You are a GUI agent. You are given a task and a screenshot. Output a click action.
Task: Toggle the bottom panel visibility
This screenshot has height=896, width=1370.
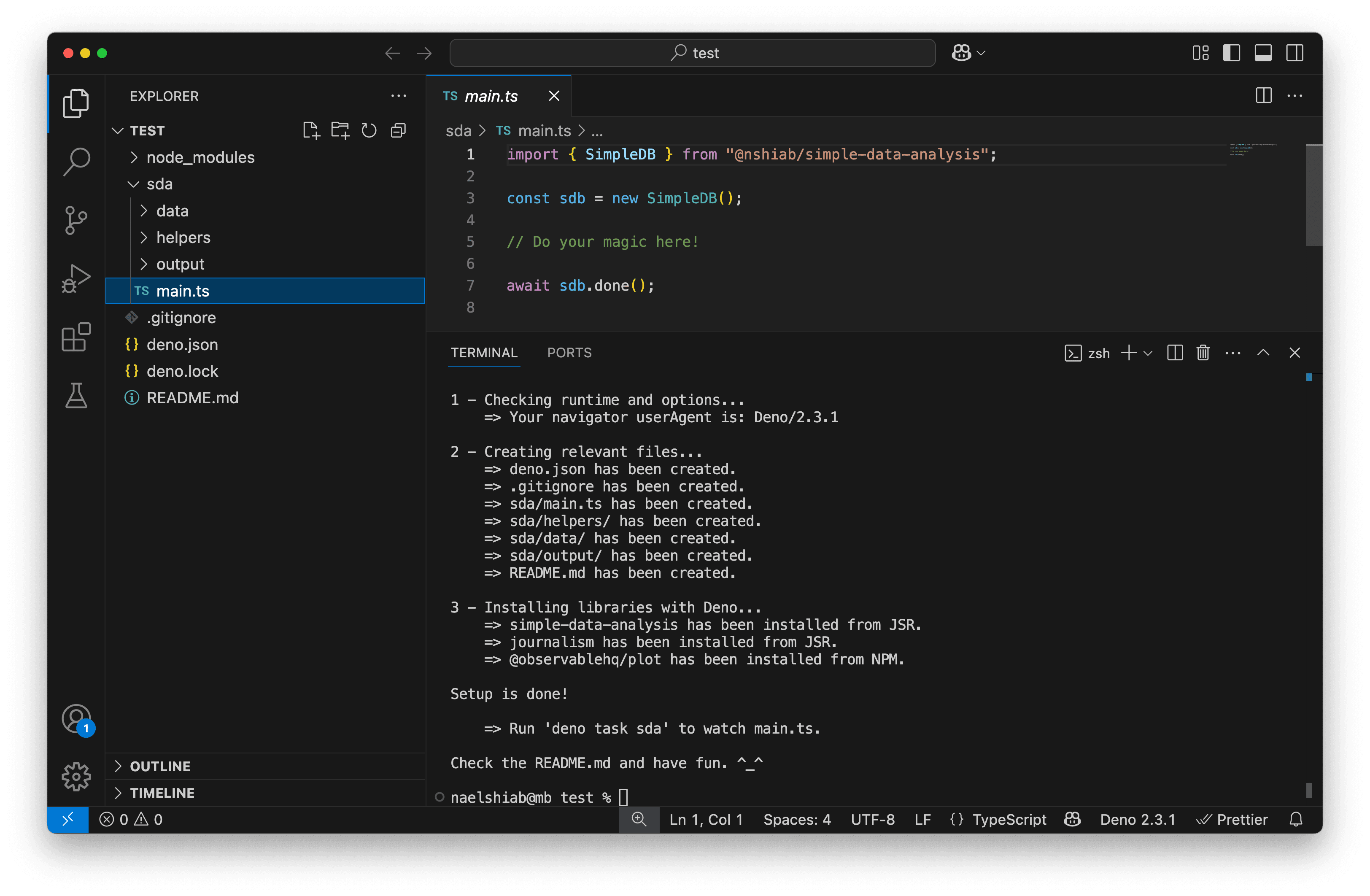[1263, 53]
